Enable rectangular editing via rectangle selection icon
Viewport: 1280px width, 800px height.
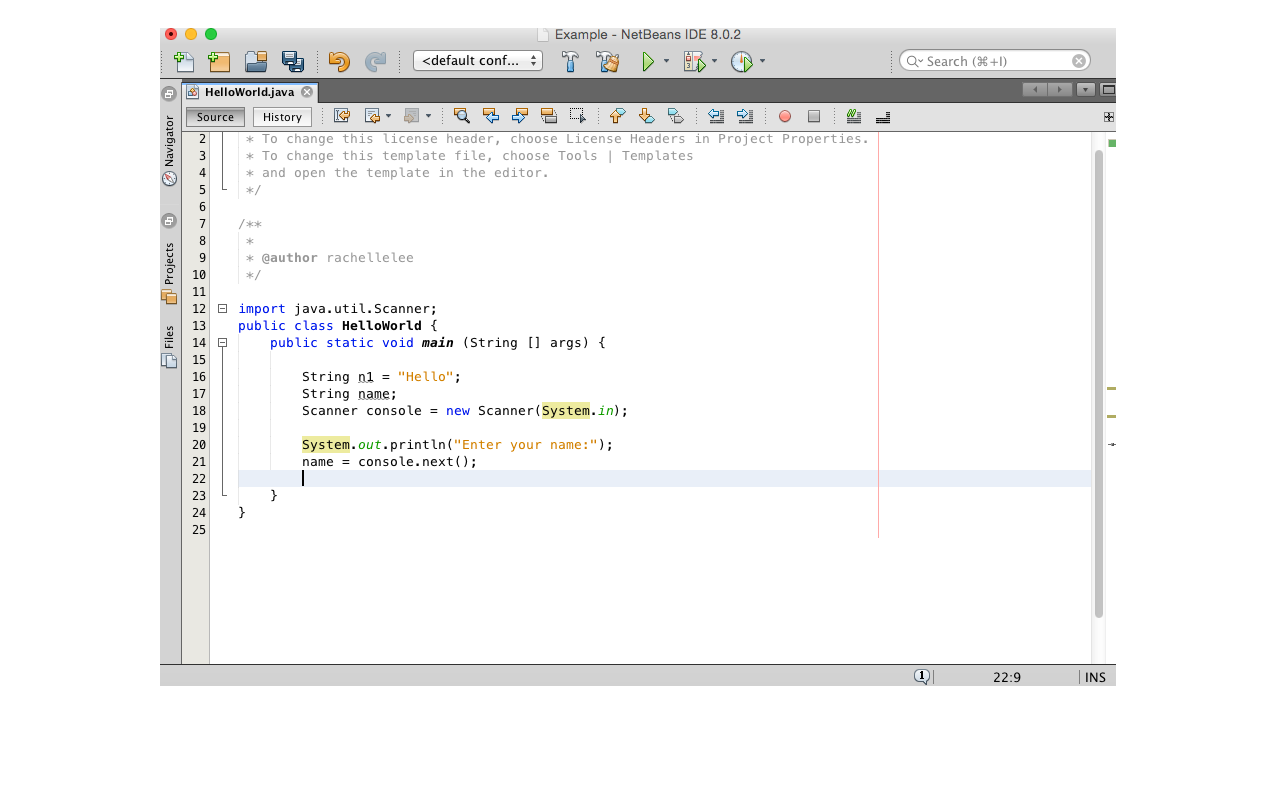pyautogui.click(x=576, y=116)
